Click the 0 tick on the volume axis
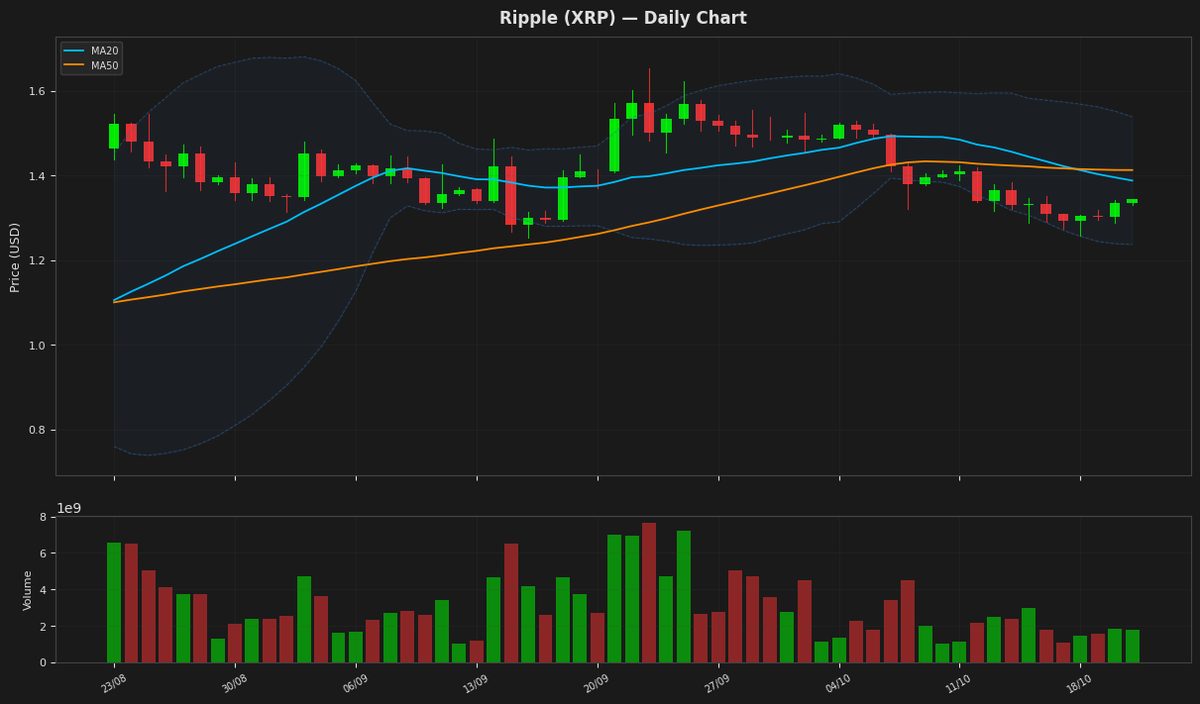Screen dimensions: 1200x704 [x=43, y=662]
